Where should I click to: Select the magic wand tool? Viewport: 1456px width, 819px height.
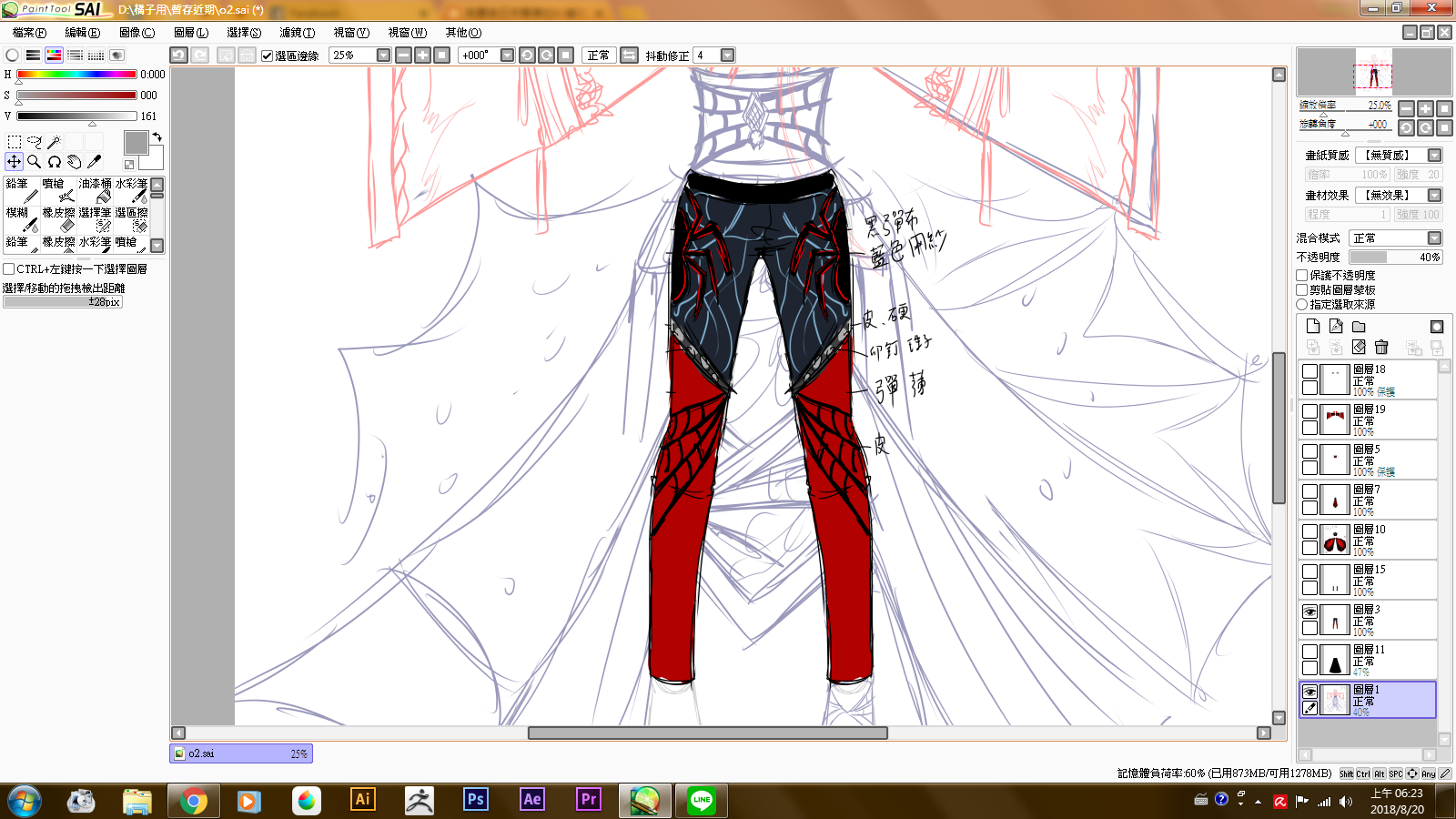[x=54, y=141]
